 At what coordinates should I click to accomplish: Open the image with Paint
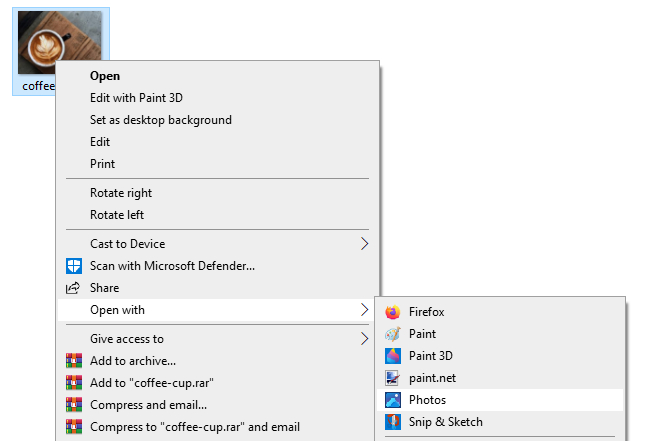(500, 334)
